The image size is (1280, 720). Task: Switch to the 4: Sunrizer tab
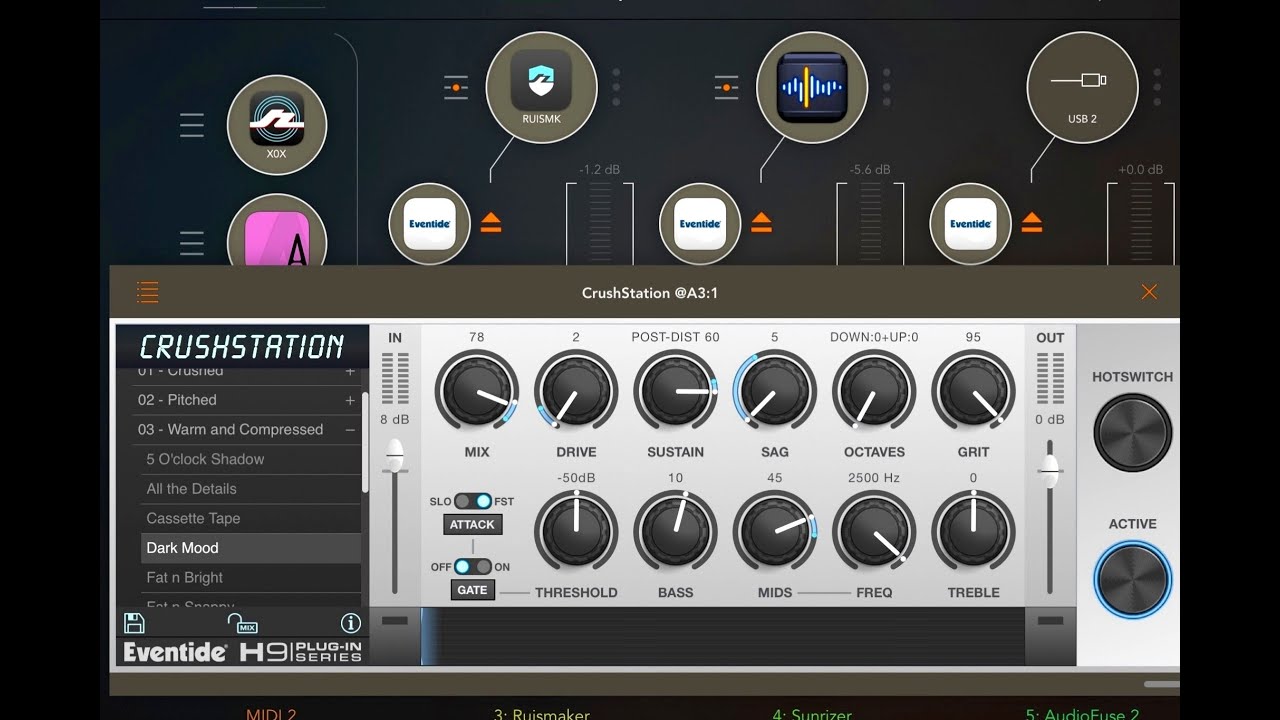pos(811,714)
